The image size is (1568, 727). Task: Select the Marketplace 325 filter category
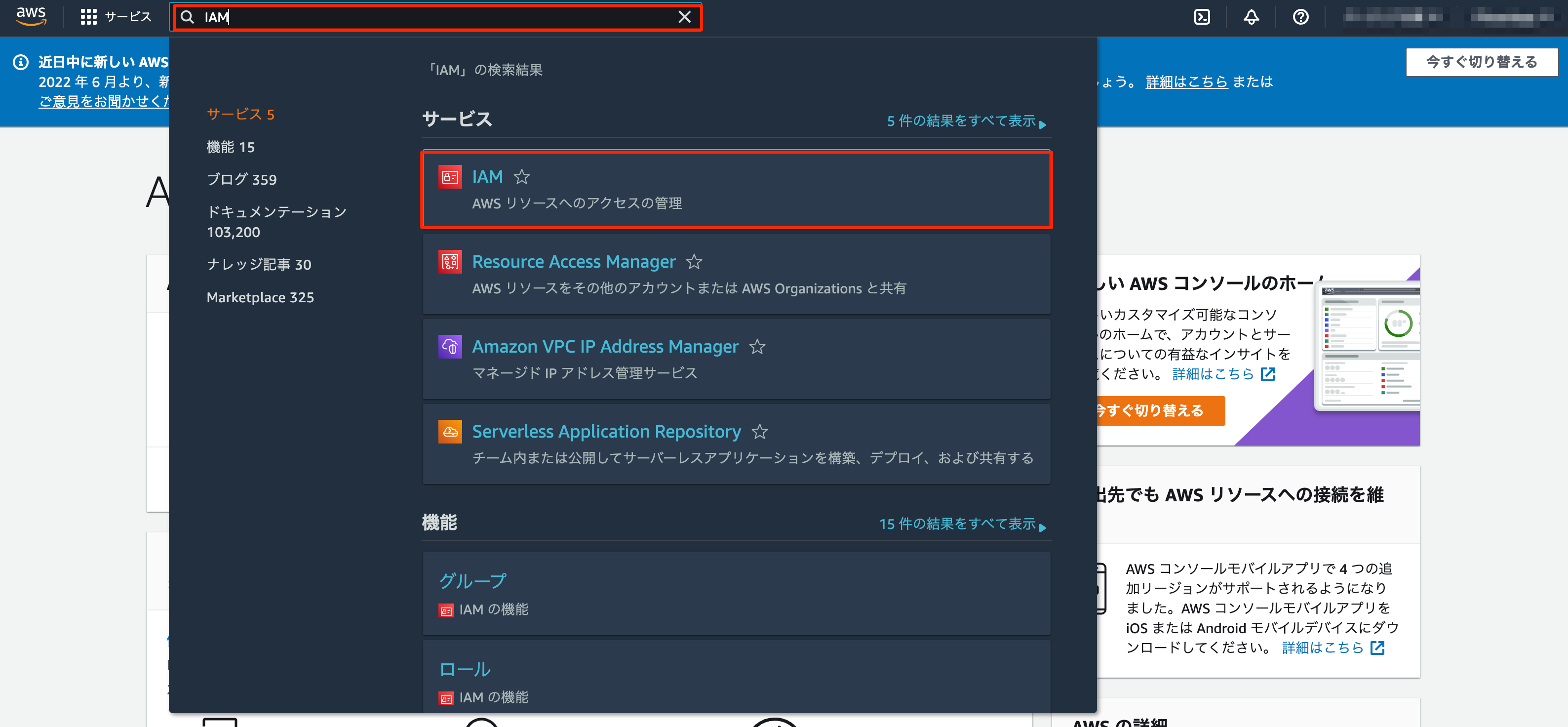(260, 298)
